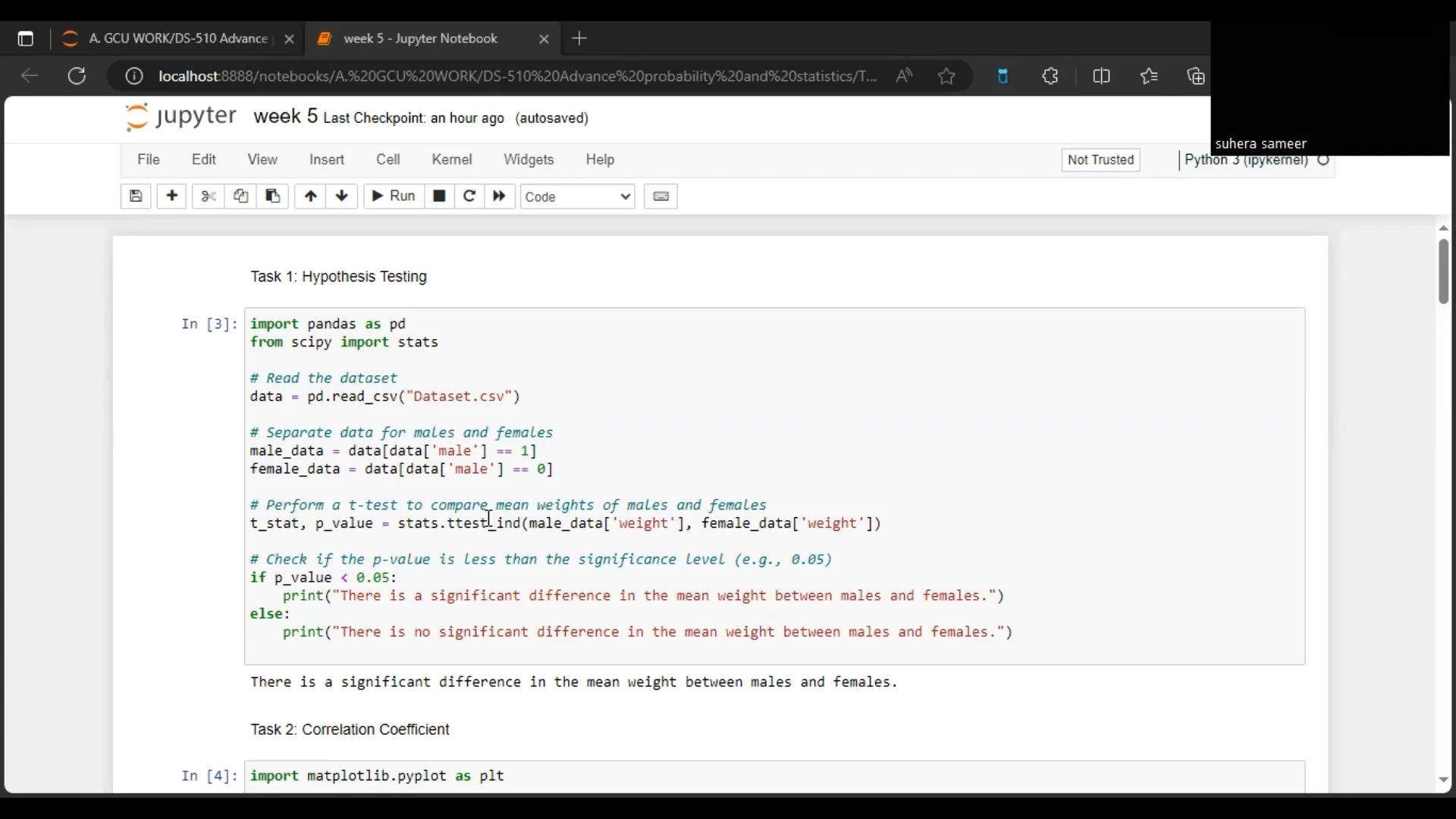
Task: Open the command palette keyboard icon
Action: 661,196
